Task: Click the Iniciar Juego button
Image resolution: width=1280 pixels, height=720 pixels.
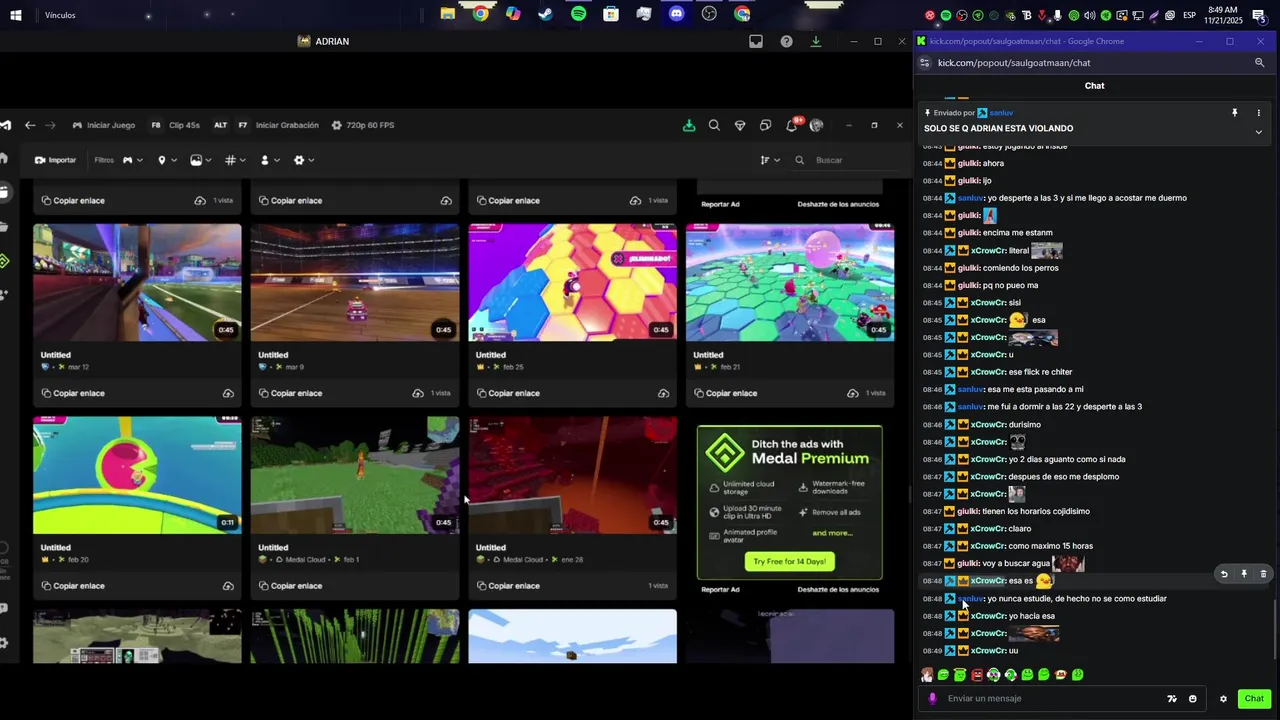Action: coord(103,125)
